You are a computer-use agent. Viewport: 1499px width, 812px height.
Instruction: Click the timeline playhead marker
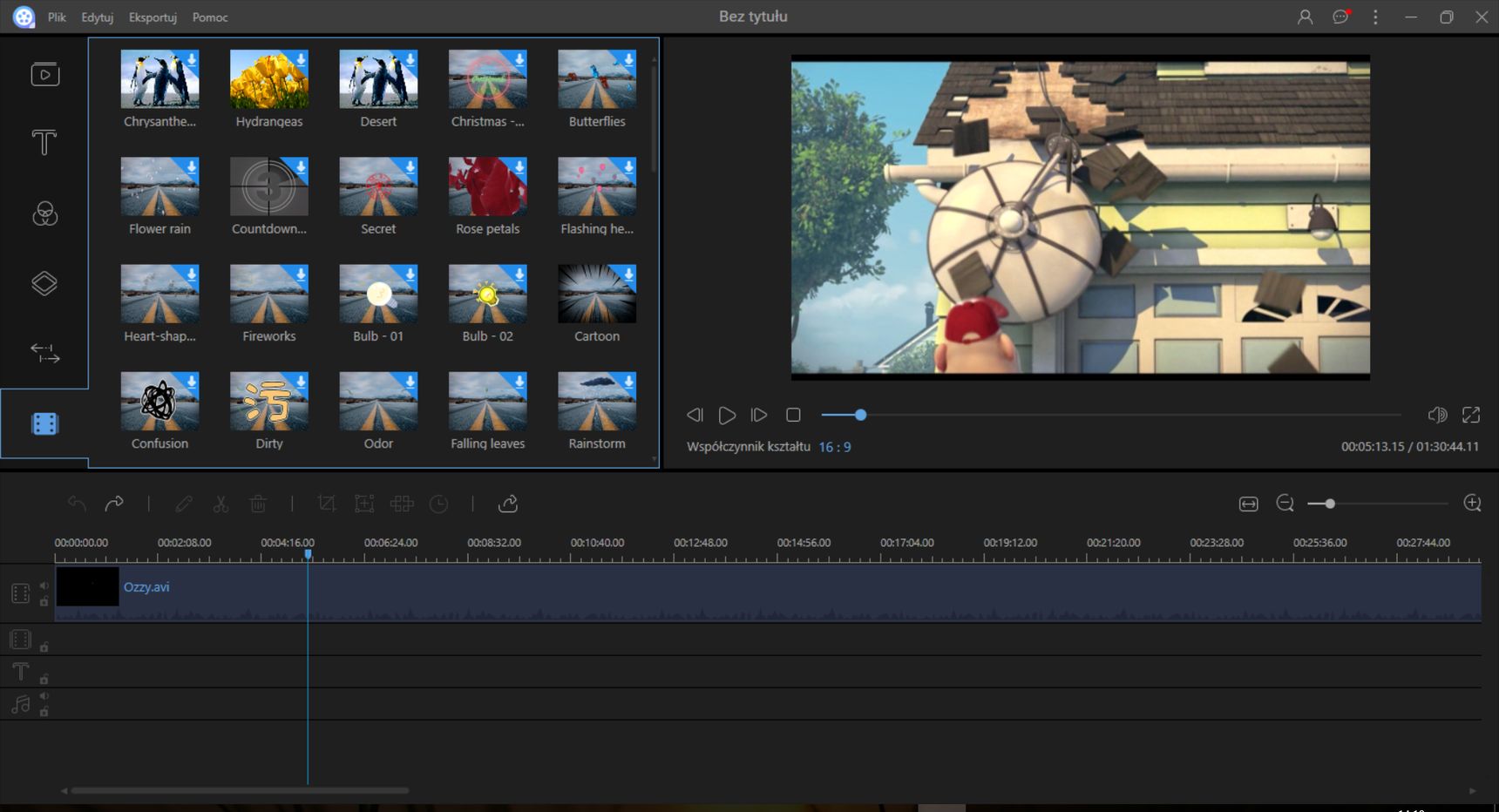pyautogui.click(x=308, y=554)
